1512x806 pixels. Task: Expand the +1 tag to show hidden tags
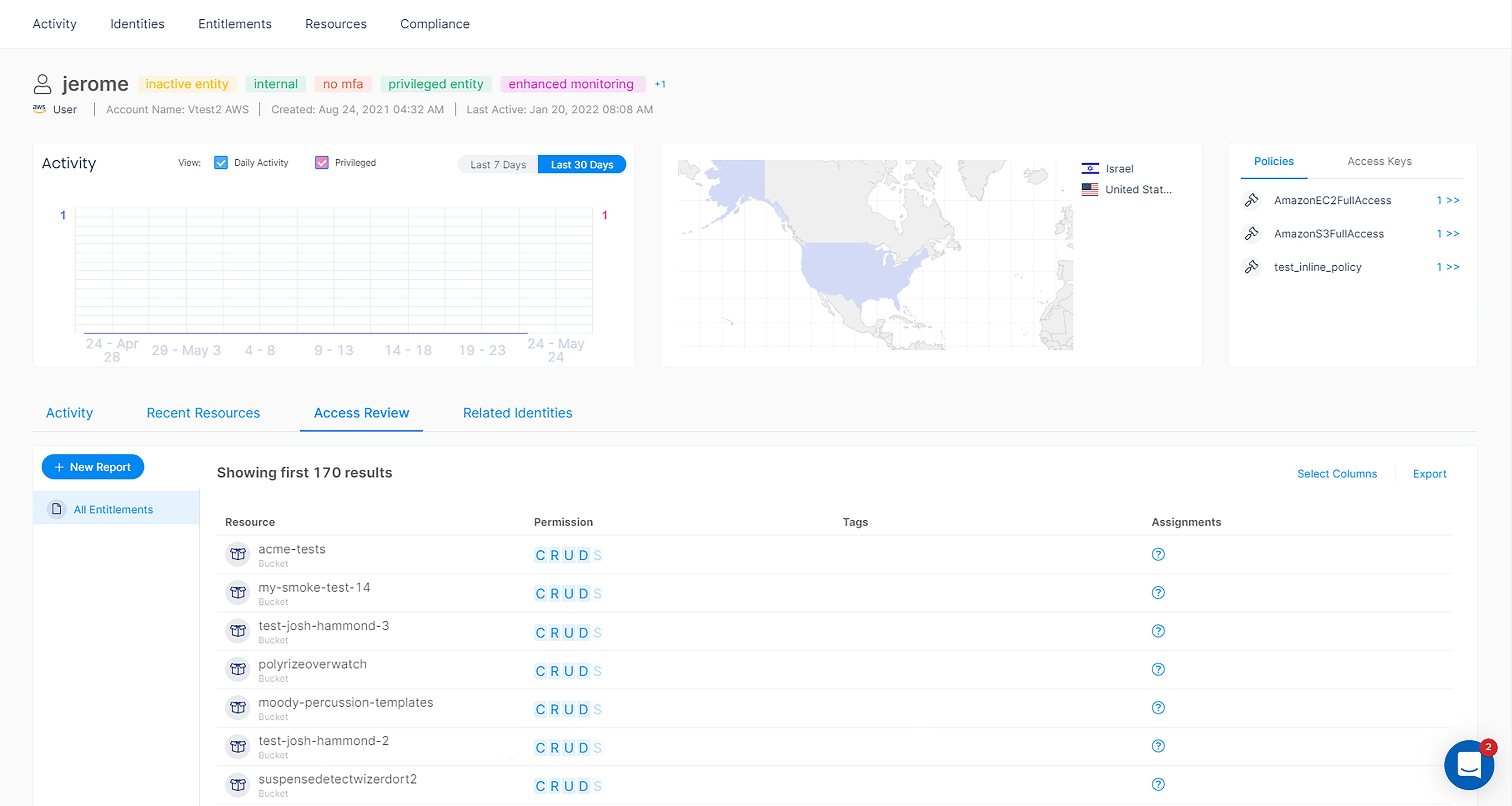(x=660, y=84)
